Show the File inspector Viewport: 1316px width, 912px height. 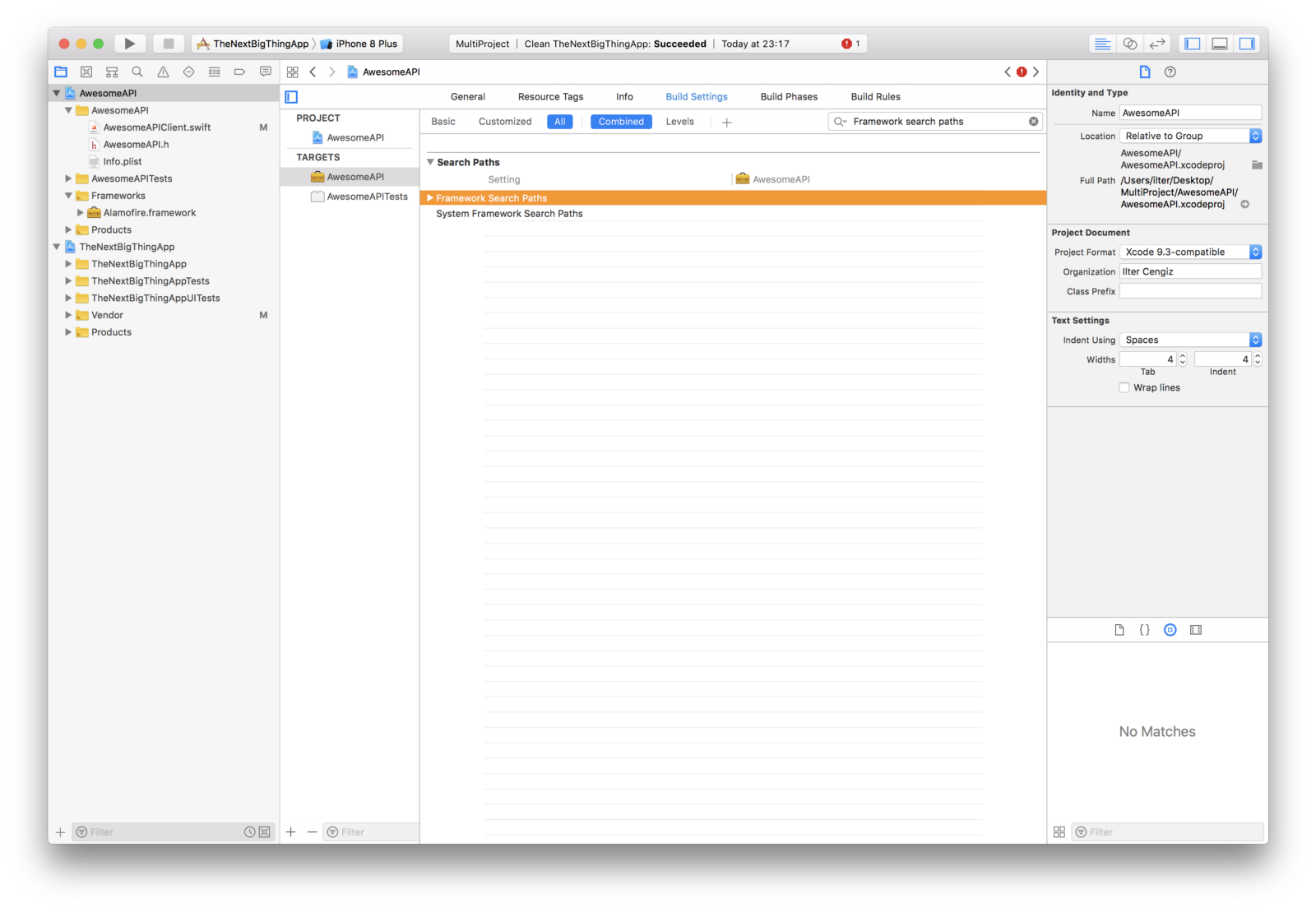(1144, 72)
